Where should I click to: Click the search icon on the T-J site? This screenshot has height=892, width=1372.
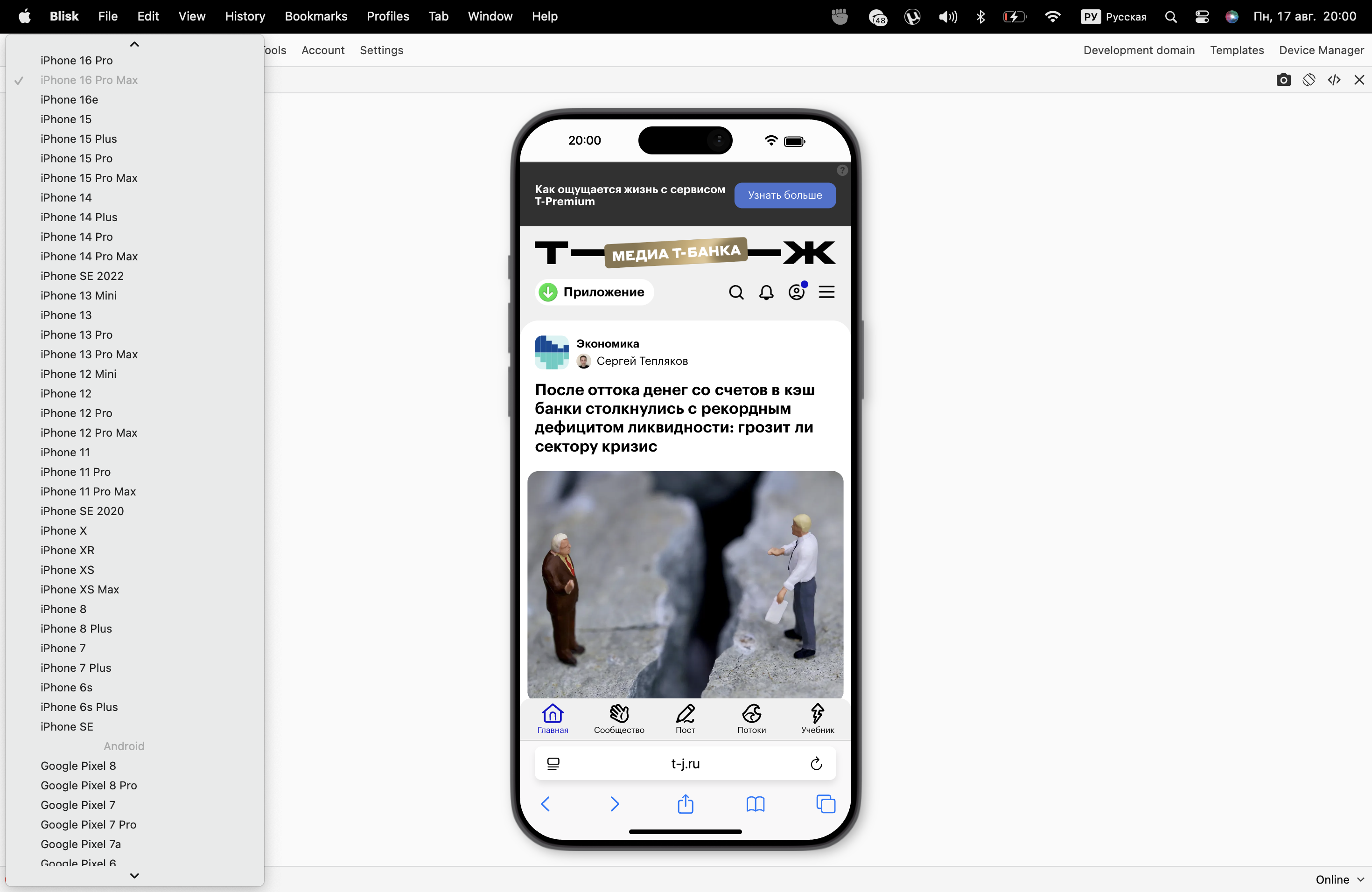(x=736, y=292)
